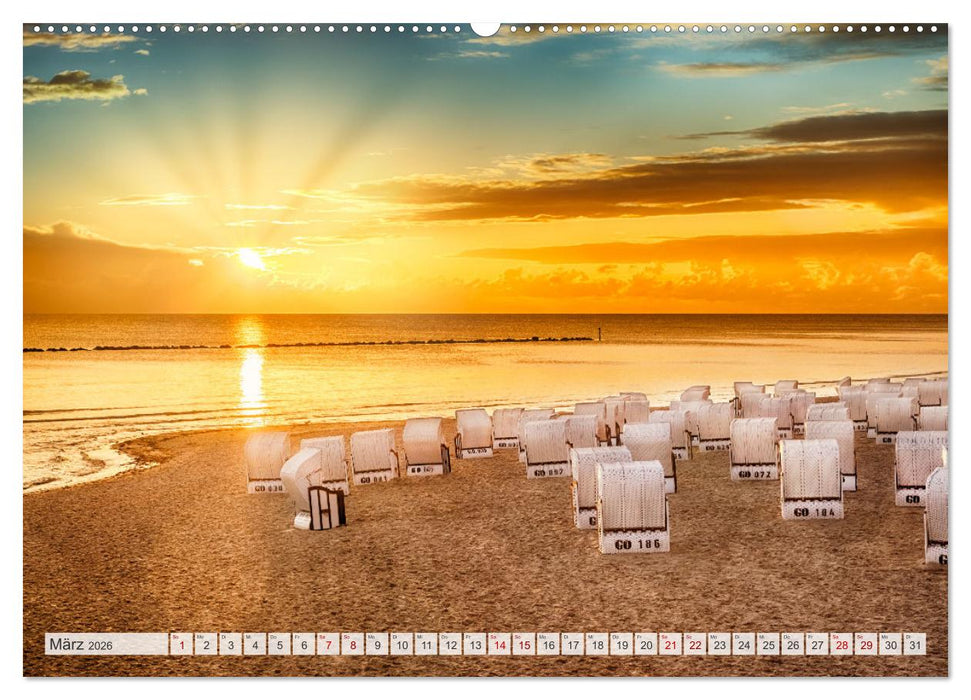
Task: Click the red Sunday 29 cell
Action: (866, 645)
